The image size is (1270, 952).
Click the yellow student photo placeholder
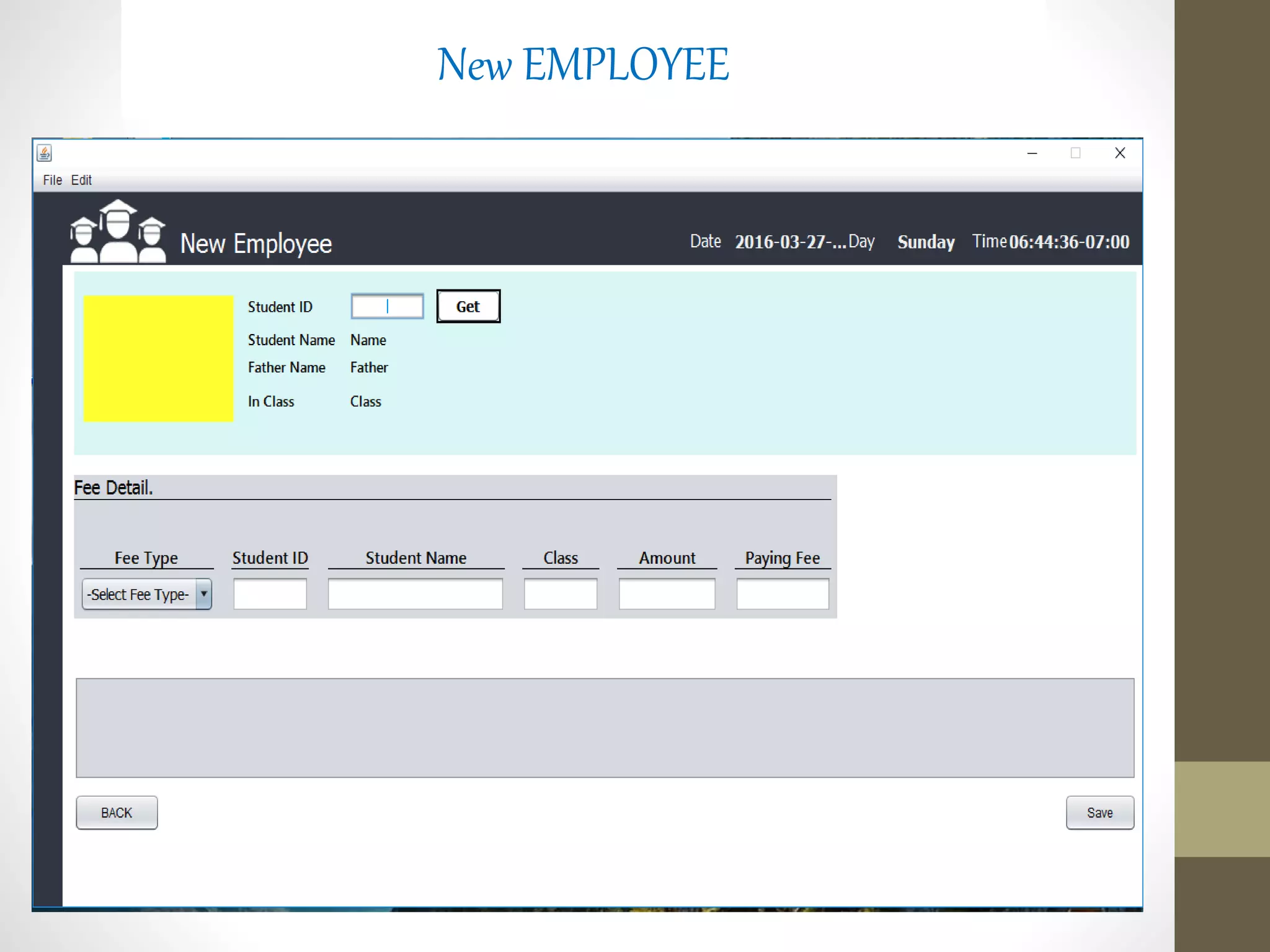[x=159, y=359]
